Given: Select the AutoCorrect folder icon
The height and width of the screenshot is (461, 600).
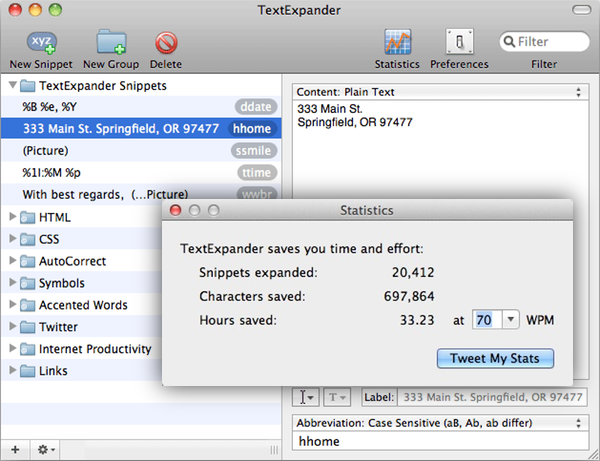Looking at the screenshot, I should [x=28, y=261].
